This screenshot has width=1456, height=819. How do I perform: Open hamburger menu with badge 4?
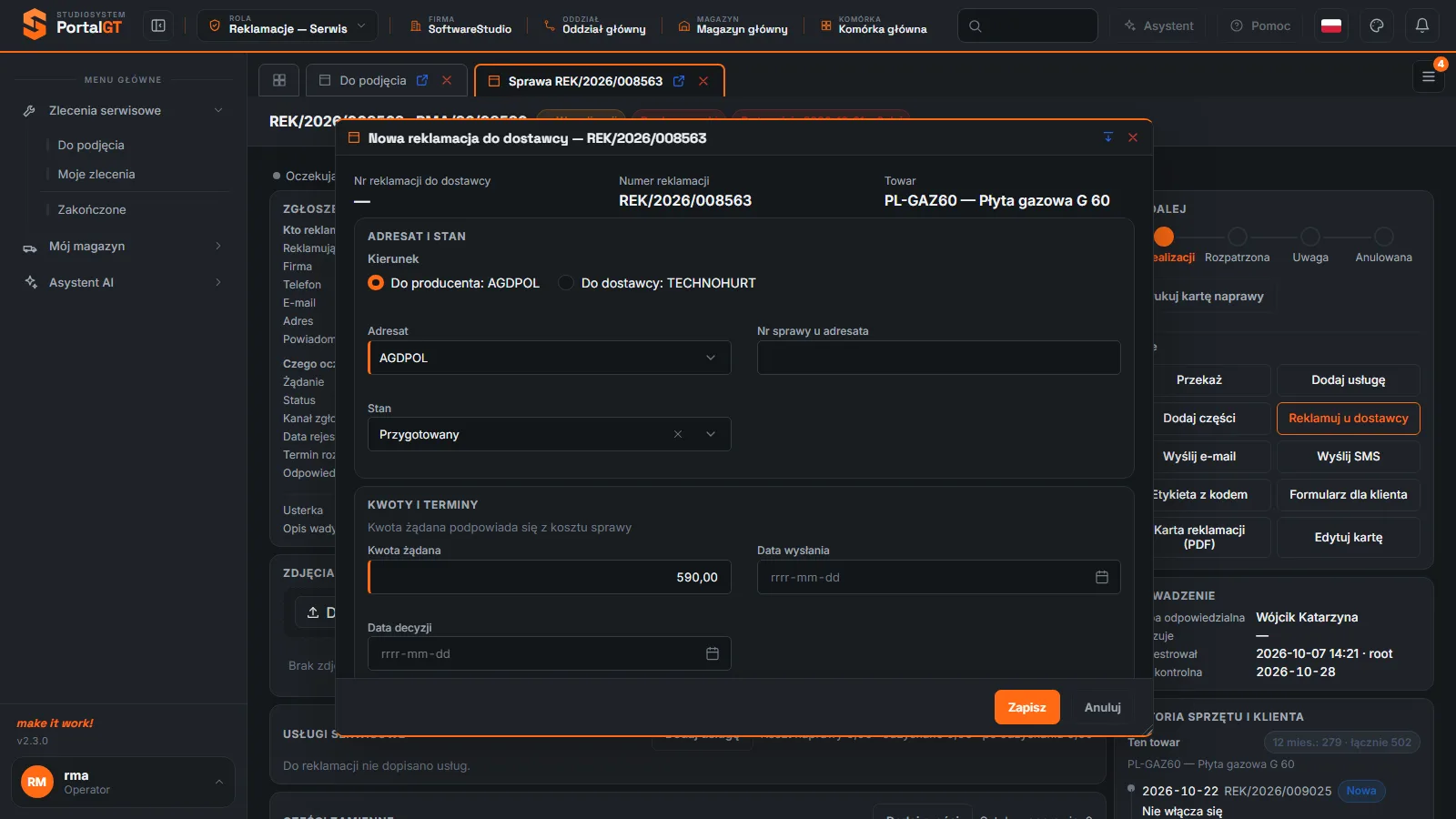1429,76
